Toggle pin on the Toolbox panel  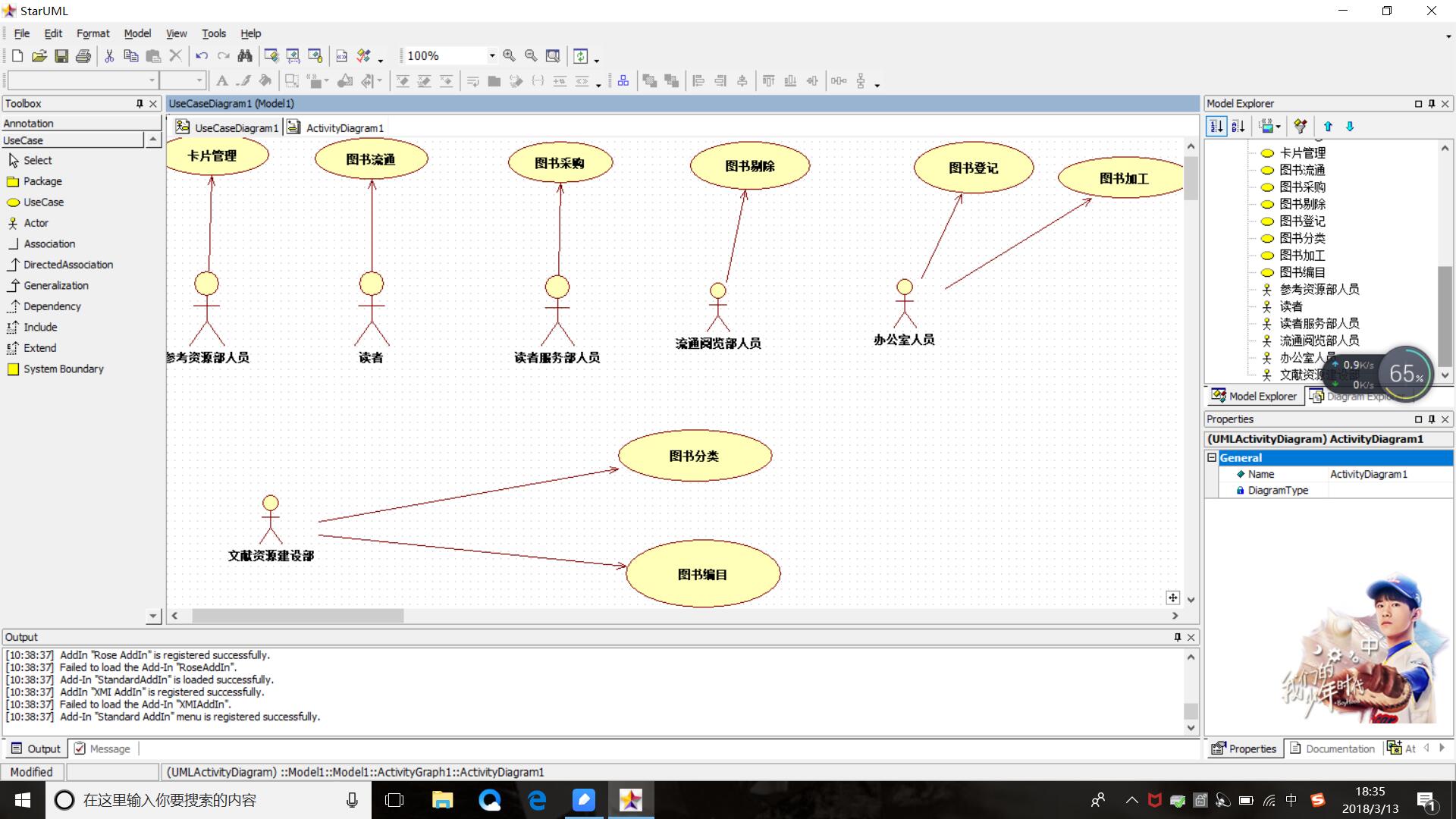140,104
